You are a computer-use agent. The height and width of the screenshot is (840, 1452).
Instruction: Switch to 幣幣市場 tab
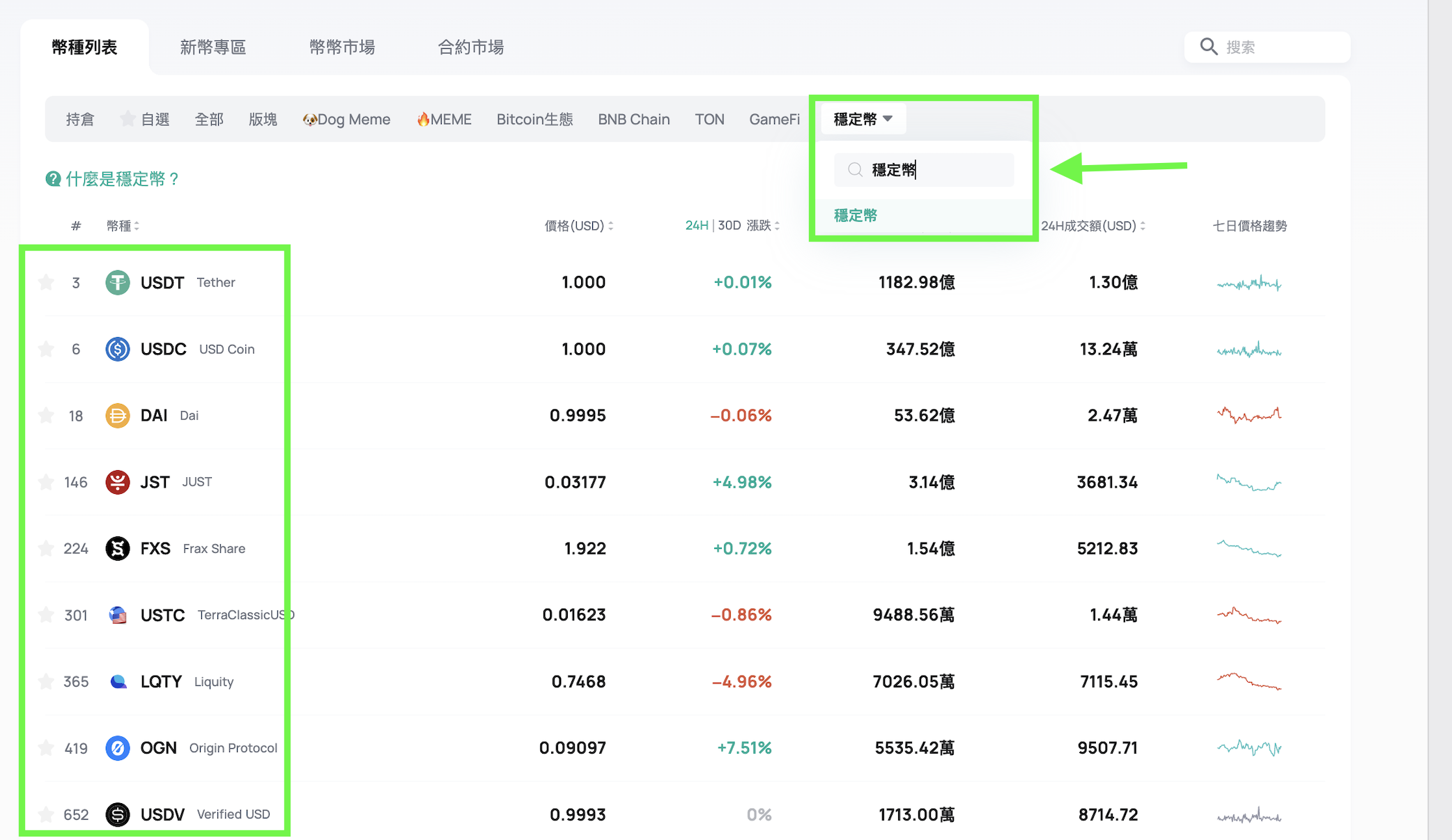[x=342, y=47]
